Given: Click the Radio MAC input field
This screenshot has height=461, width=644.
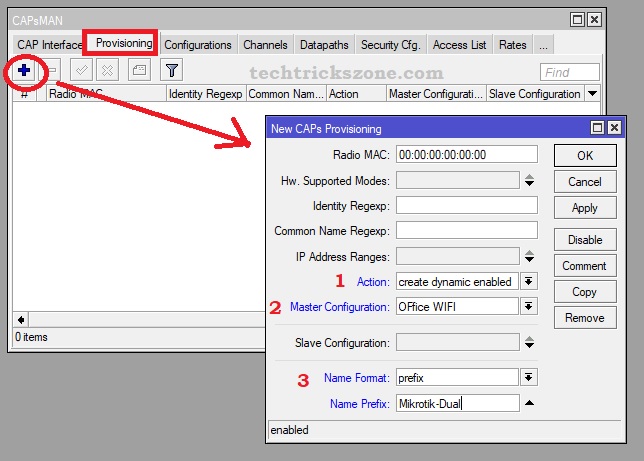Looking at the screenshot, I should click(466, 155).
